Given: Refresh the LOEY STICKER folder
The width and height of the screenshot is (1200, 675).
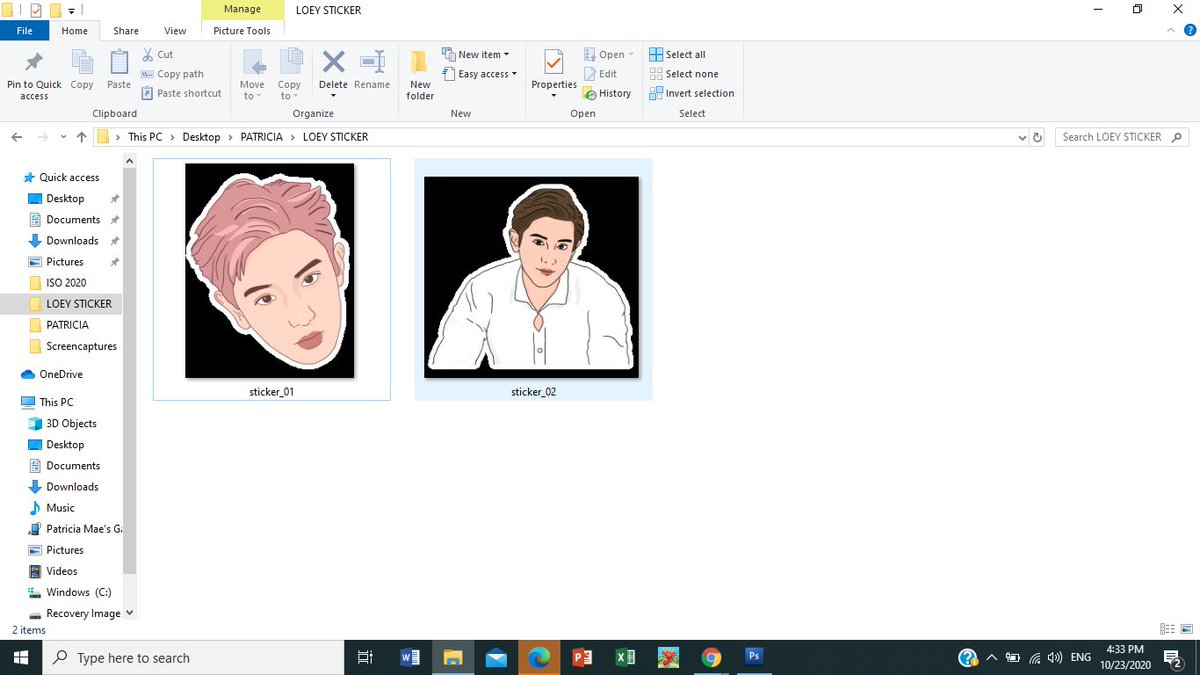Looking at the screenshot, I should (1037, 137).
